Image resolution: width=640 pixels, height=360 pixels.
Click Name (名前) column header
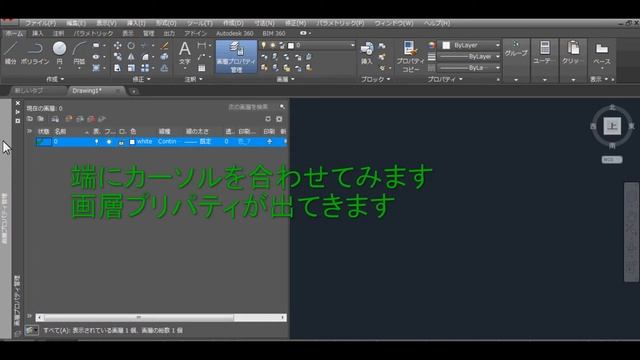pos(60,131)
